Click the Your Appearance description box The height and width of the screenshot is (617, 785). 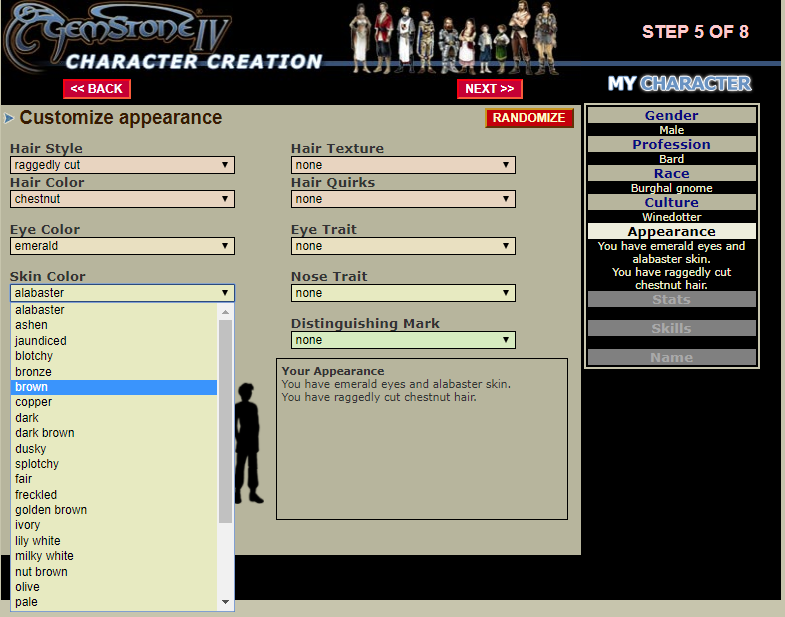(x=422, y=439)
